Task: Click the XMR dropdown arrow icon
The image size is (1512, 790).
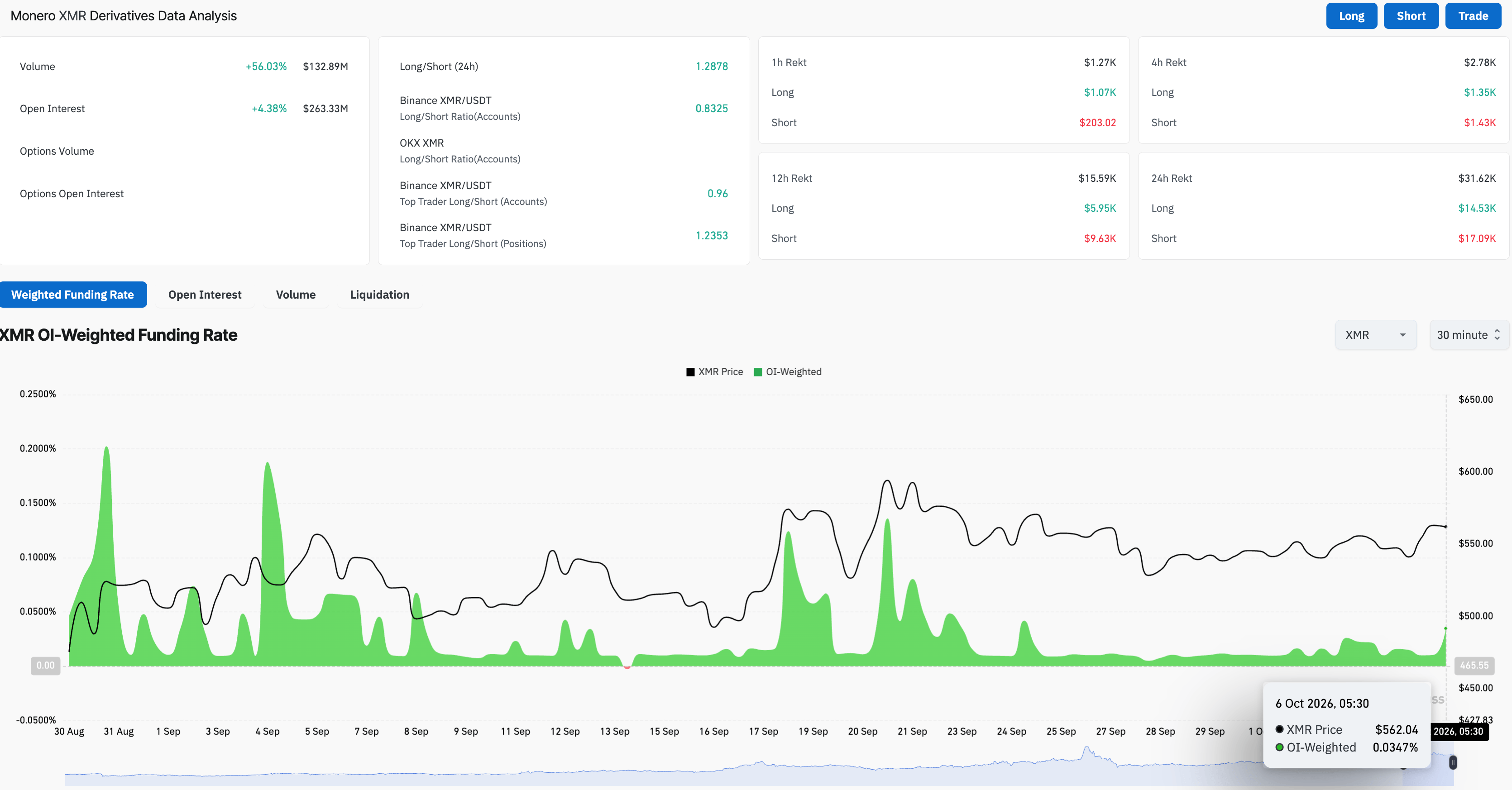Action: coord(1403,335)
